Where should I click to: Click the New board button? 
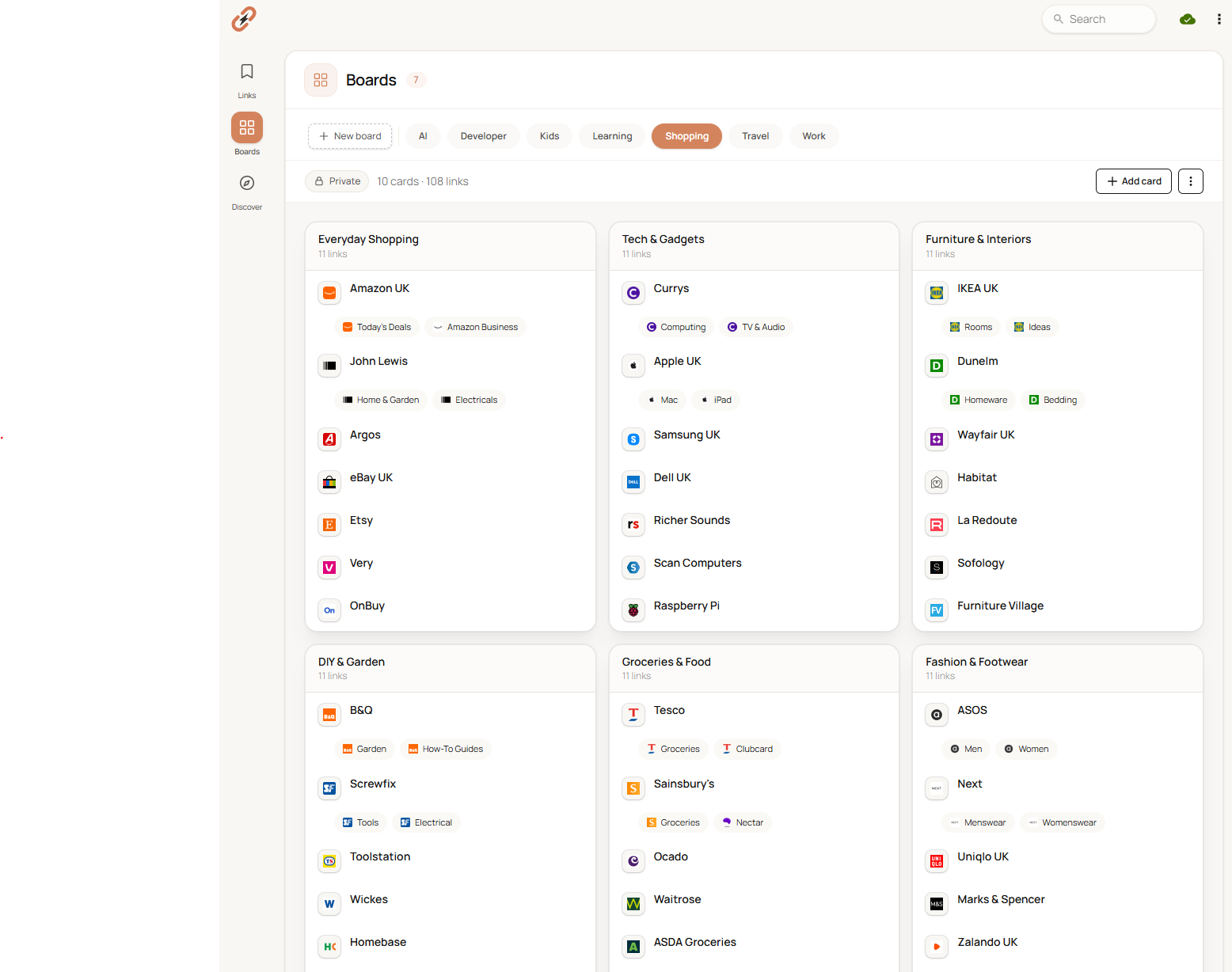tap(350, 136)
